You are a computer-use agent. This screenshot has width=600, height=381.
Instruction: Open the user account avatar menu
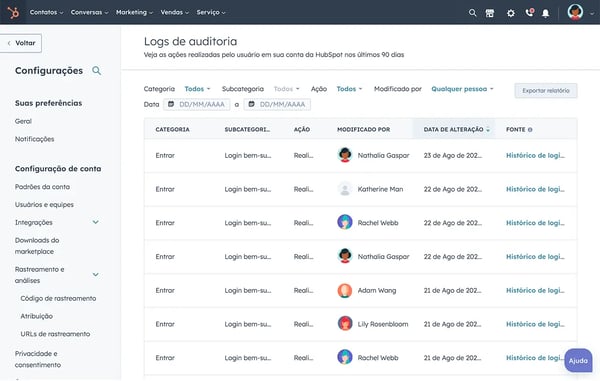pos(575,12)
